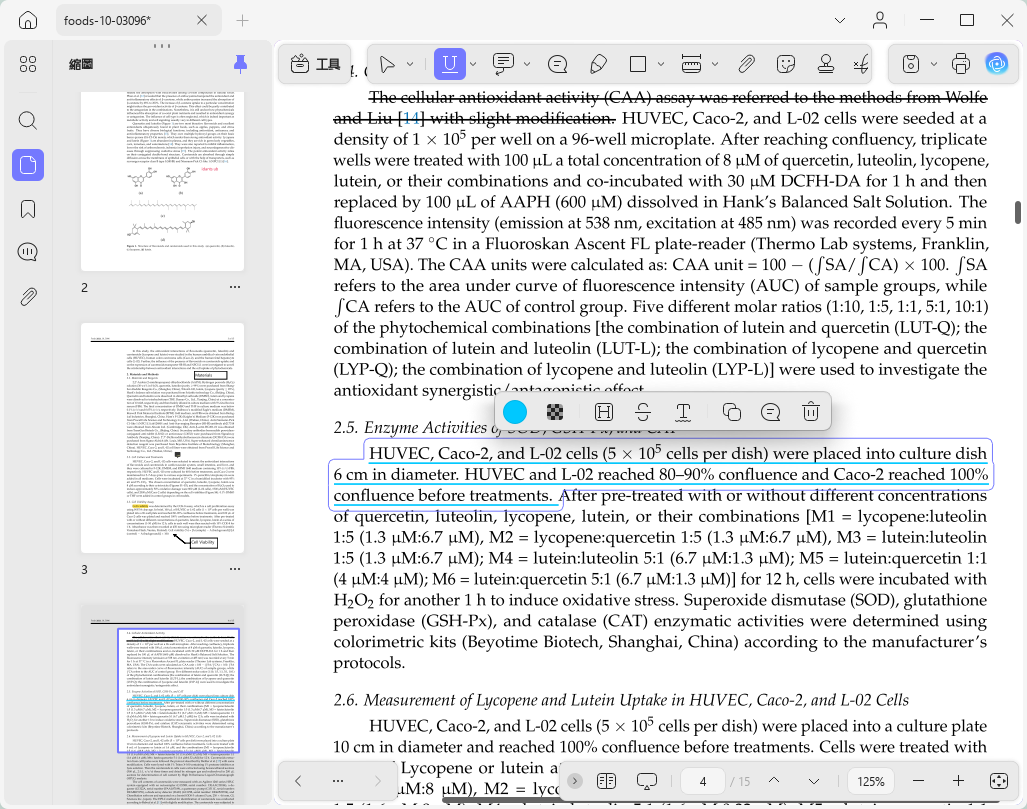
Task: Toggle the thumbnails panel in sidebar
Action: point(28,164)
